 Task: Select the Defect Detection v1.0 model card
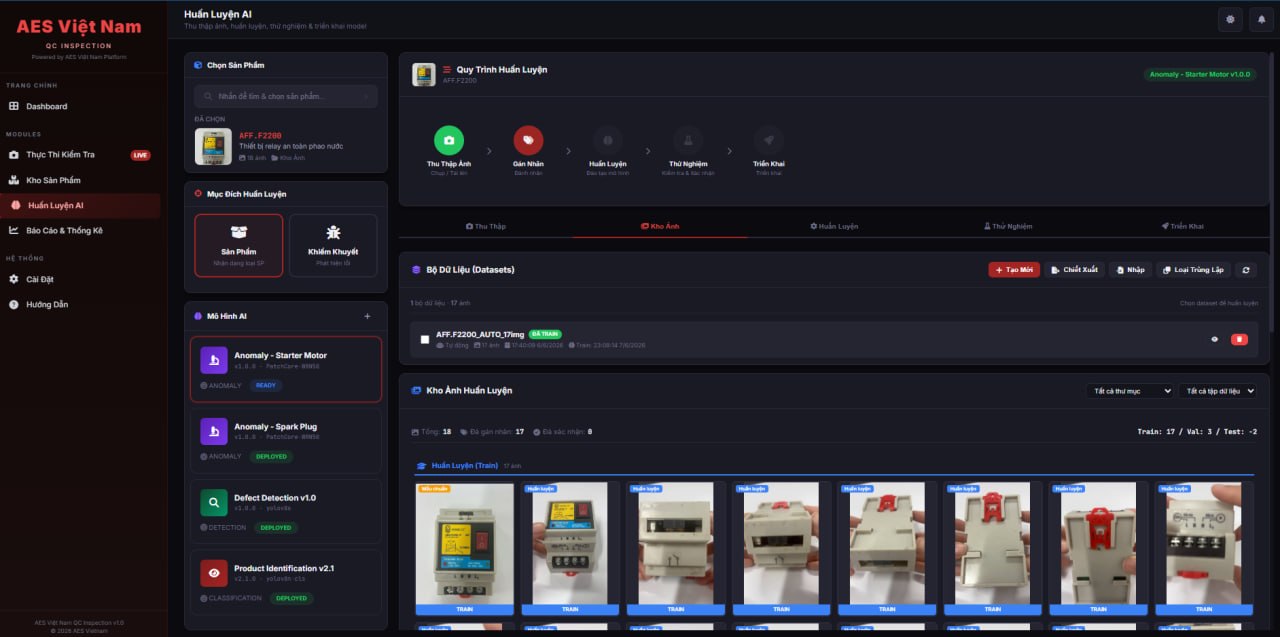(286, 511)
